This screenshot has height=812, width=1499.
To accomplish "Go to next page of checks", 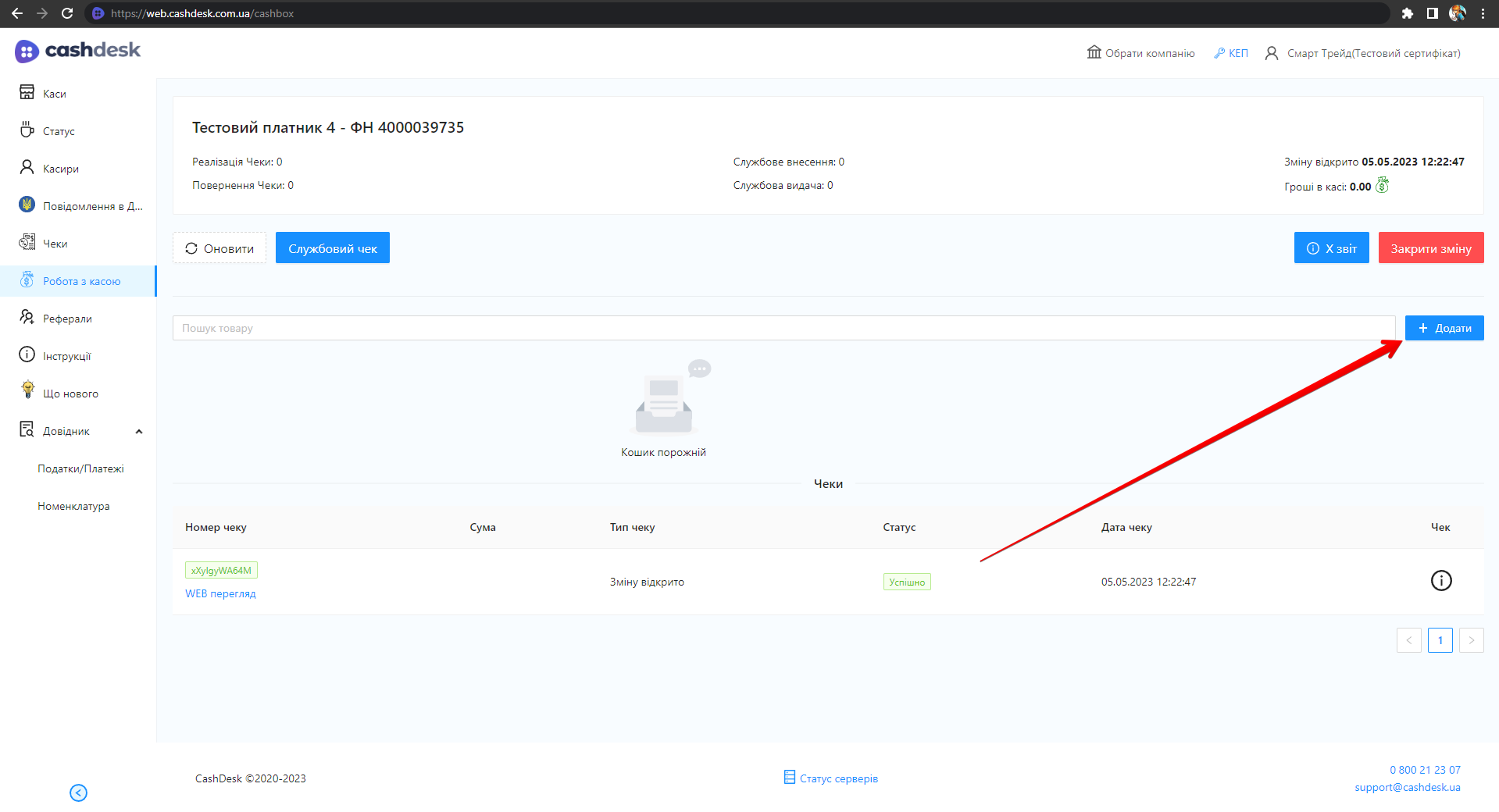I will [x=1471, y=640].
